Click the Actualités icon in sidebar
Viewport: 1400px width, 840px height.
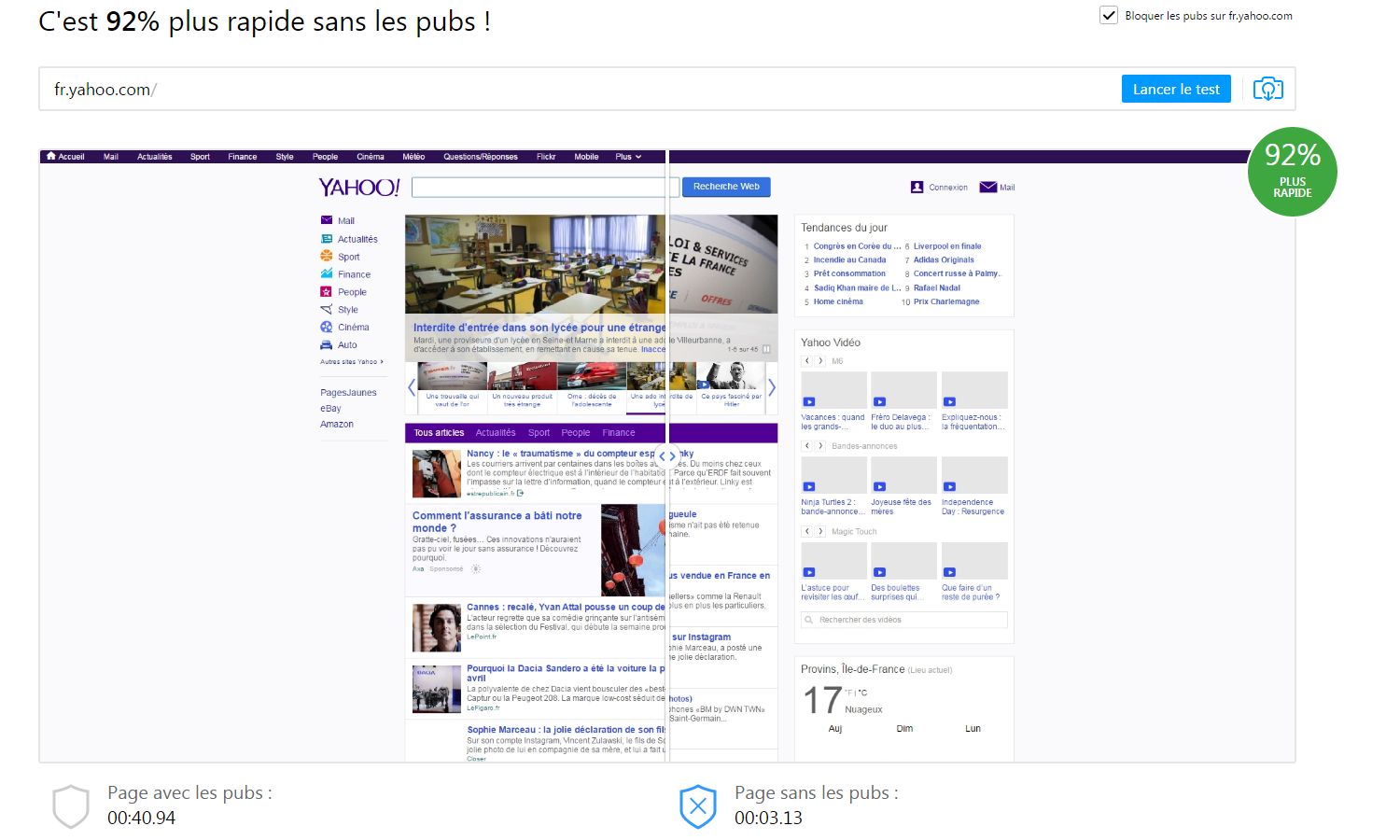[327, 239]
